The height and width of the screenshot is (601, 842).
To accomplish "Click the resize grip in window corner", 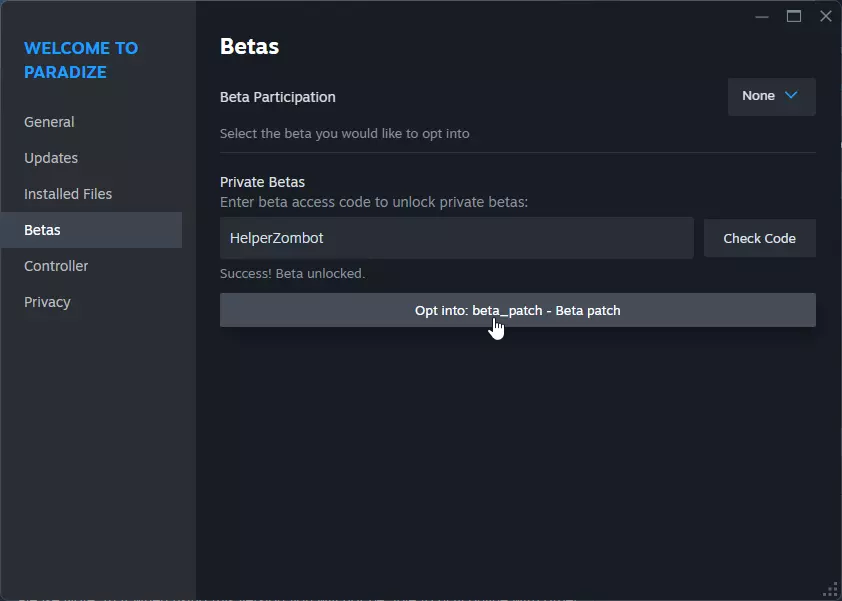I will [x=830, y=589].
